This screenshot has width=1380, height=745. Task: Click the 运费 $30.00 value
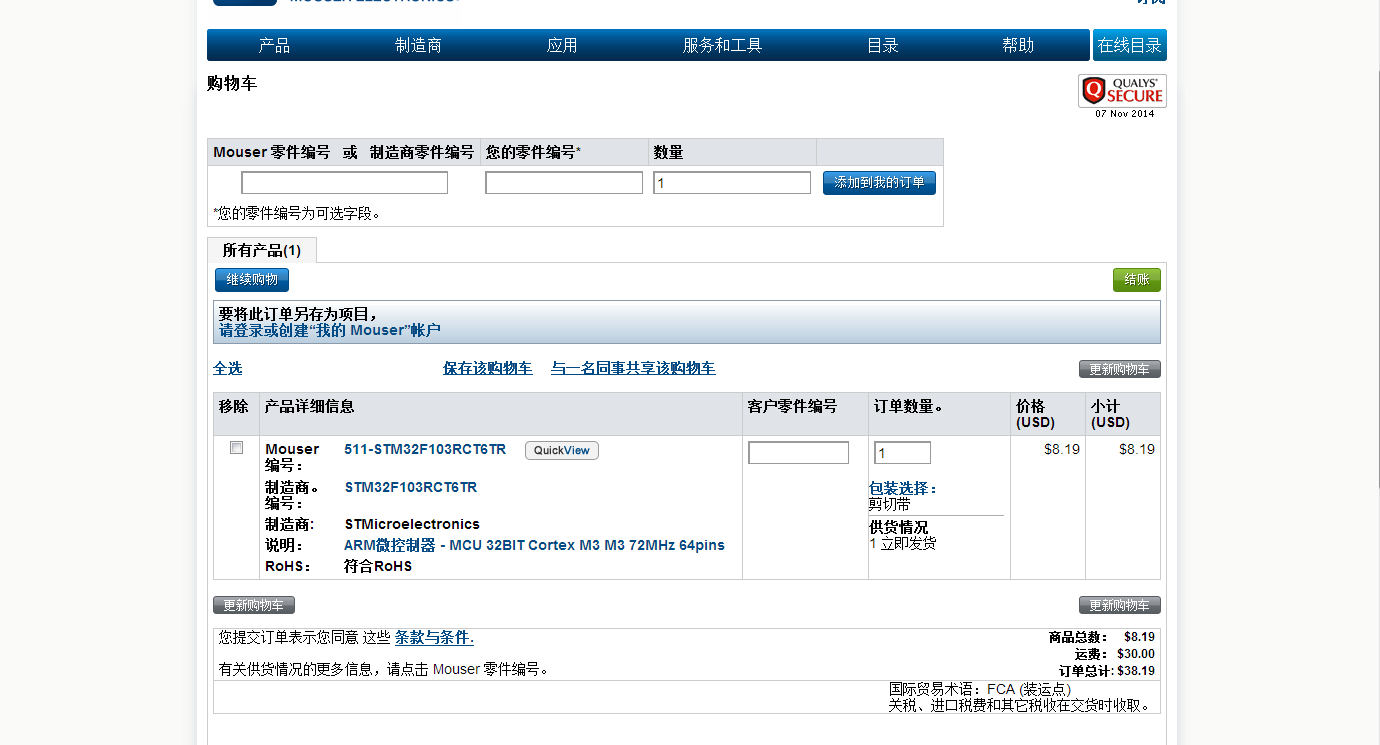(1135, 654)
